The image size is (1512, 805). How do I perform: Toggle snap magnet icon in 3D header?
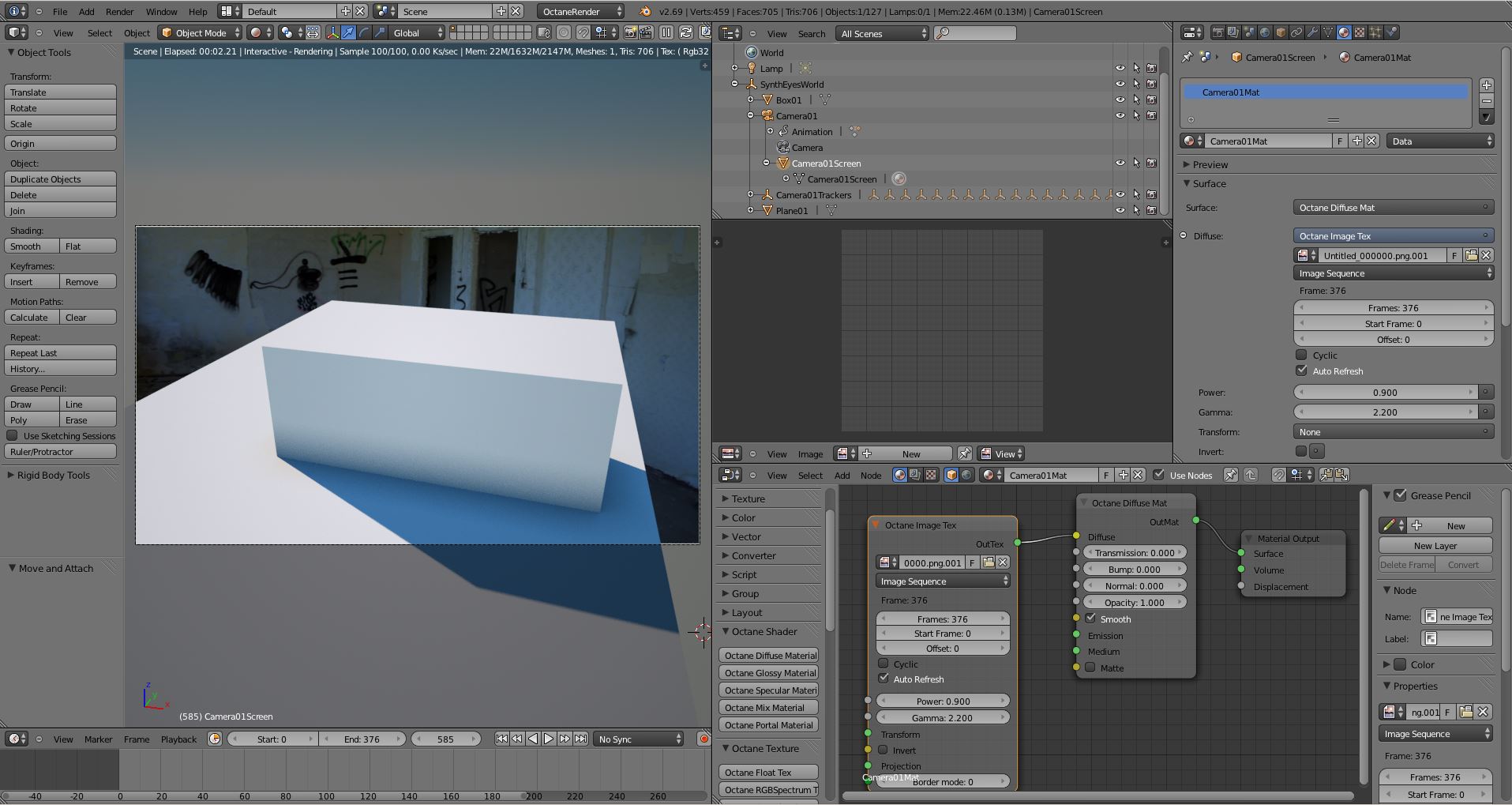coord(583,32)
